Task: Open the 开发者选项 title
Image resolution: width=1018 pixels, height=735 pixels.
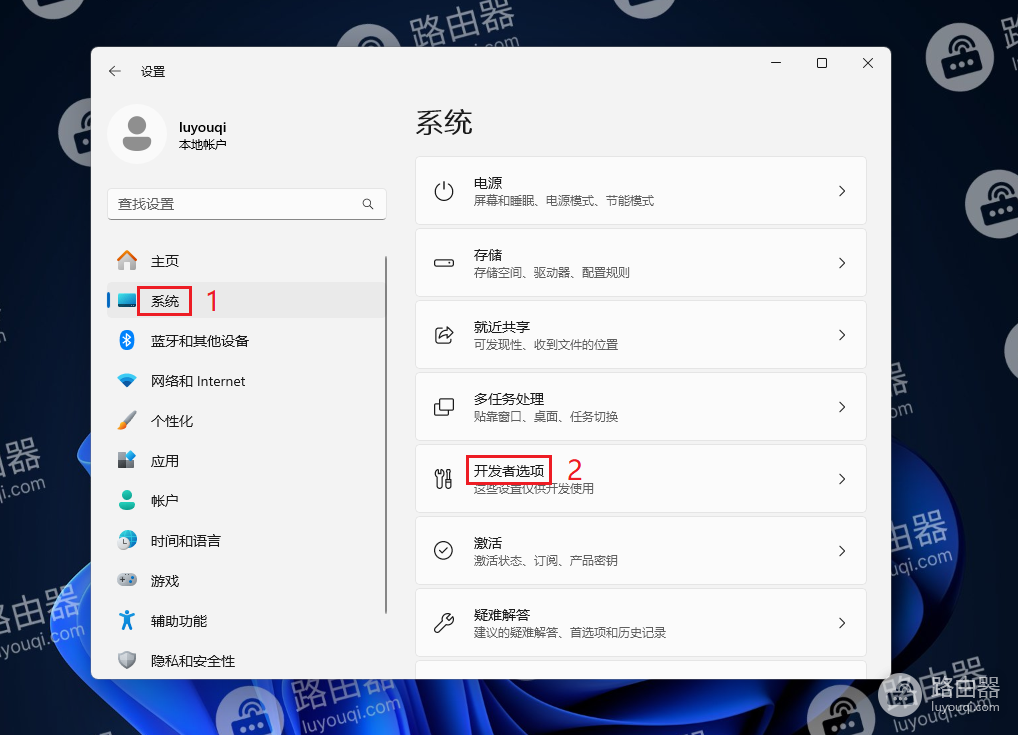Action: click(x=509, y=471)
